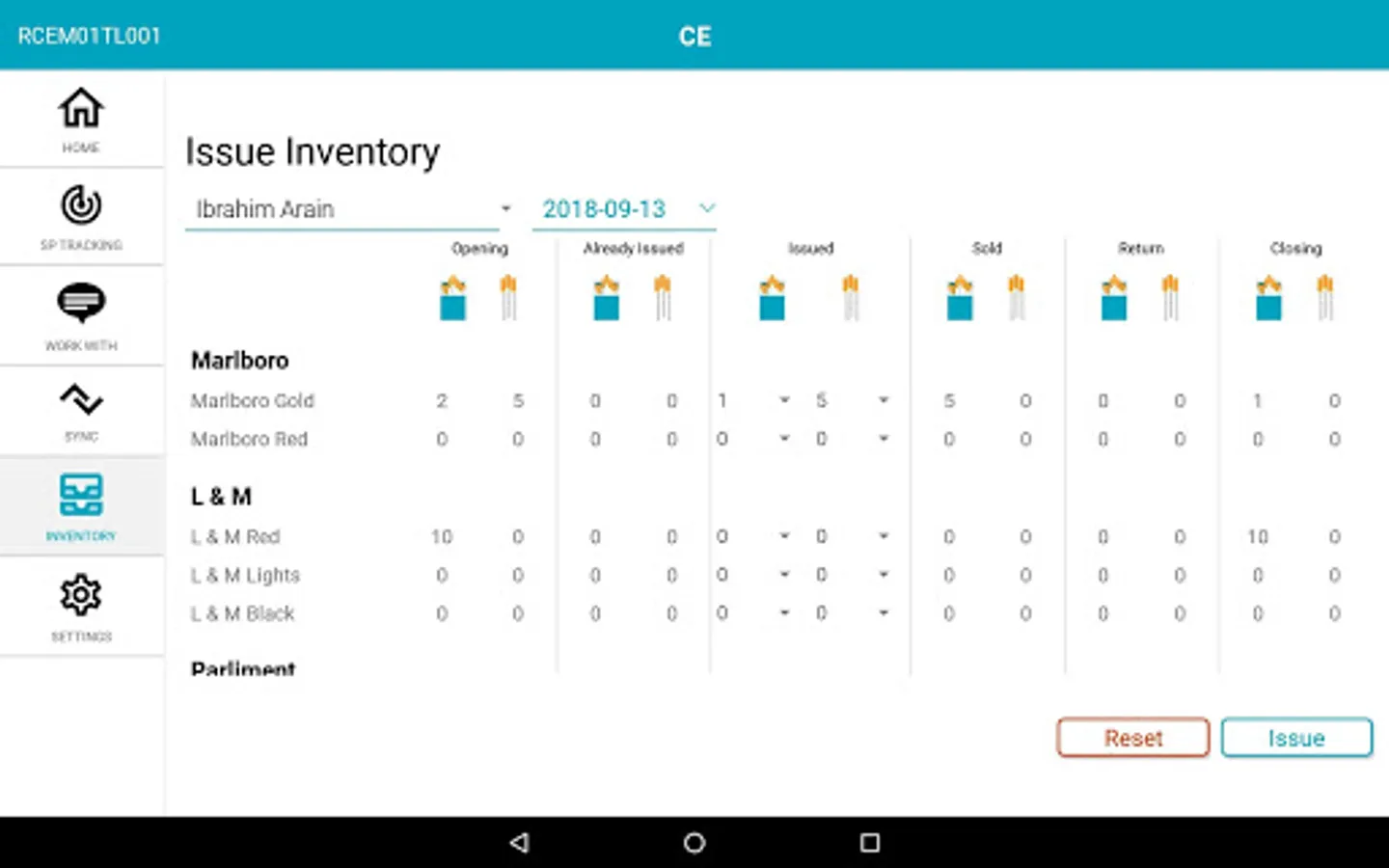Click the sticks icon under Issued

[850, 298]
